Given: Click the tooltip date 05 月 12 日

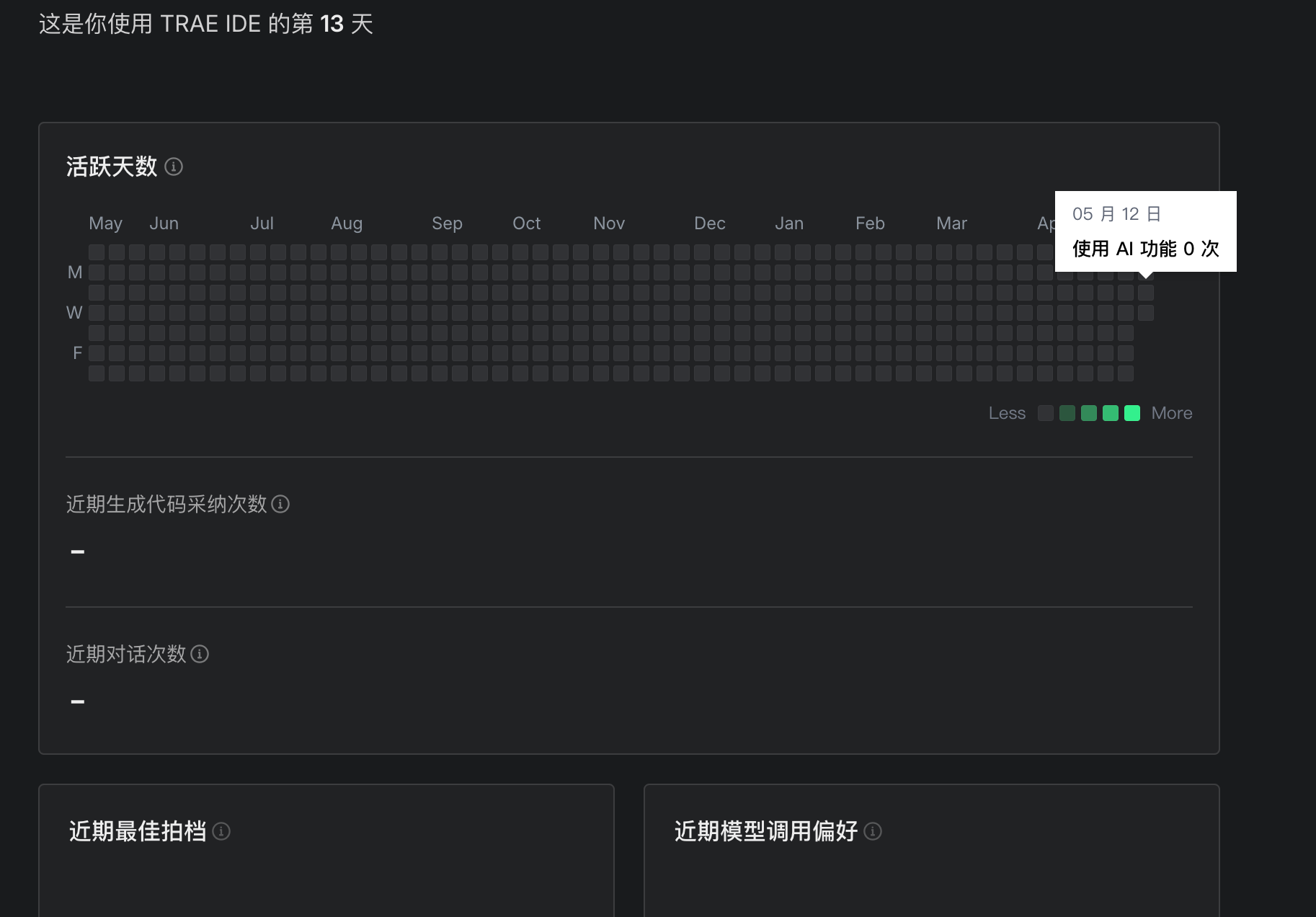Looking at the screenshot, I should (1116, 214).
